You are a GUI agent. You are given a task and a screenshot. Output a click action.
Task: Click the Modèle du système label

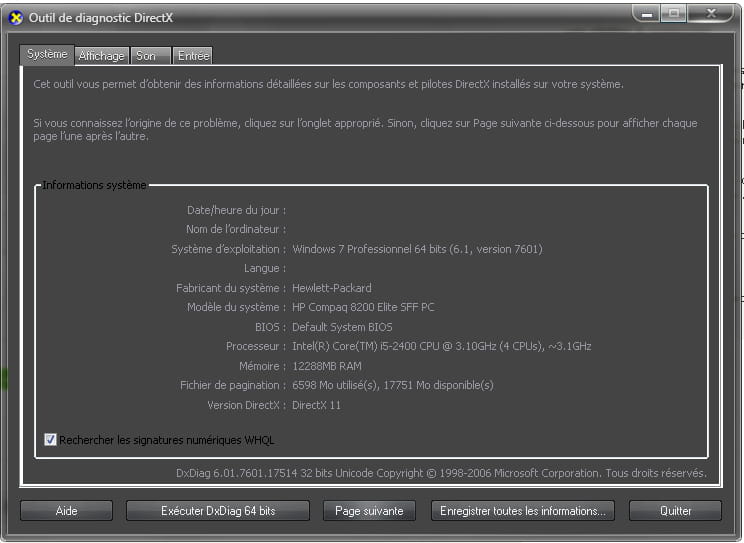tap(236, 307)
